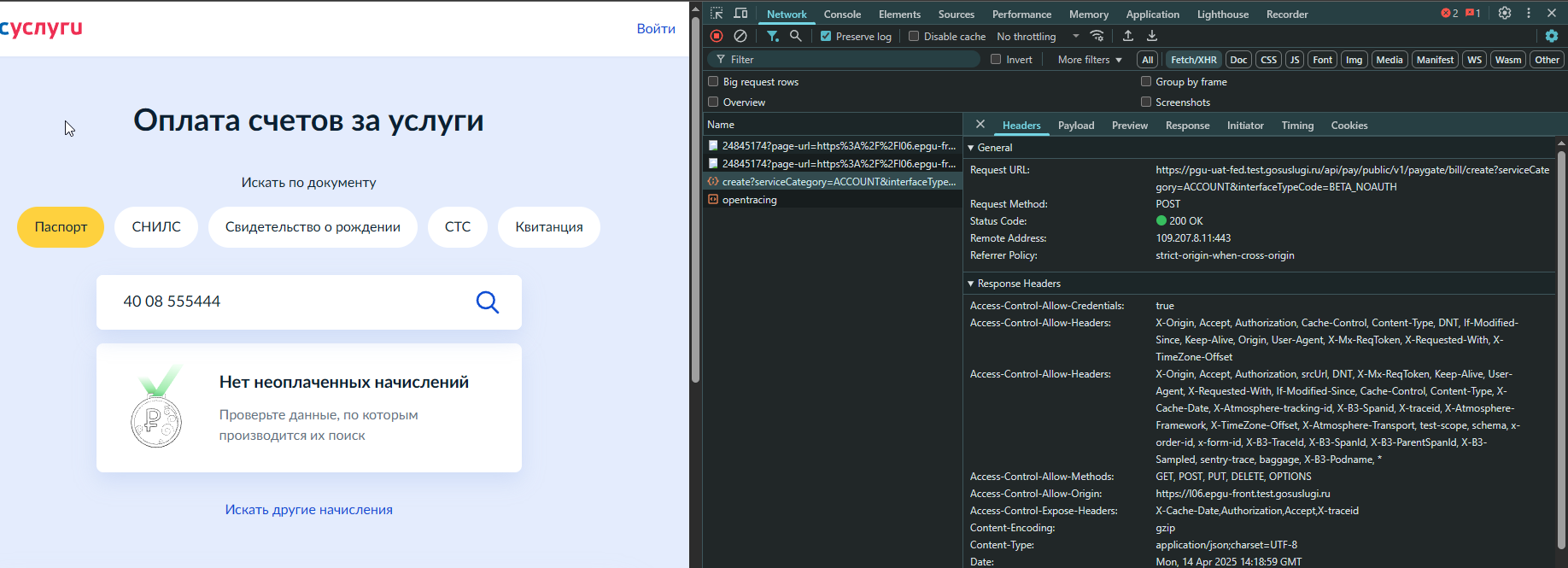
Task: Open the No throttling dropdown
Action: pyautogui.click(x=1038, y=36)
